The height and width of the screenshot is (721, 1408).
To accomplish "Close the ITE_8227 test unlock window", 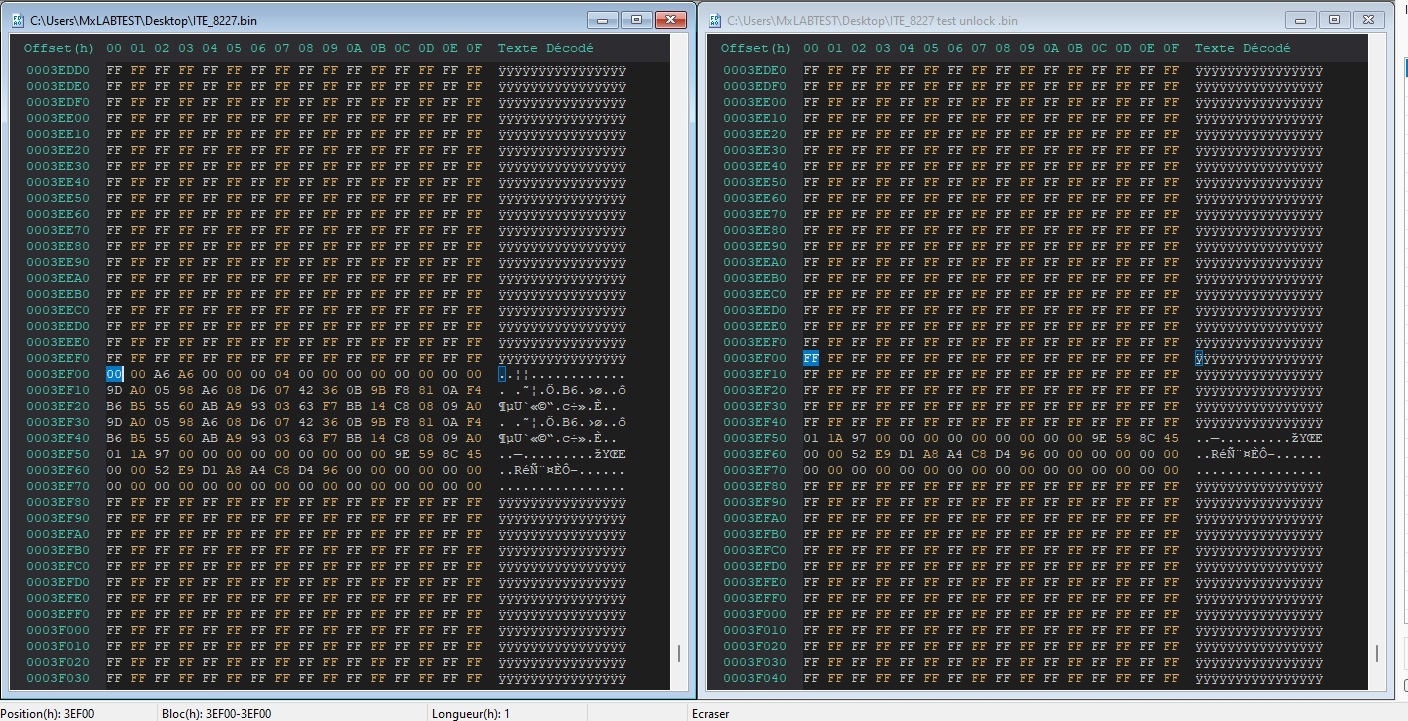I will pyautogui.click(x=1369, y=19).
